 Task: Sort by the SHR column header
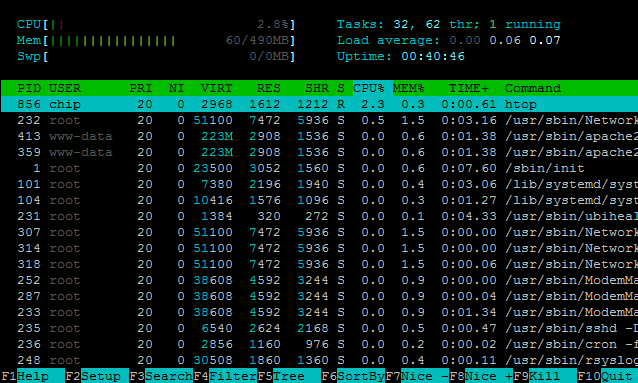pos(317,88)
